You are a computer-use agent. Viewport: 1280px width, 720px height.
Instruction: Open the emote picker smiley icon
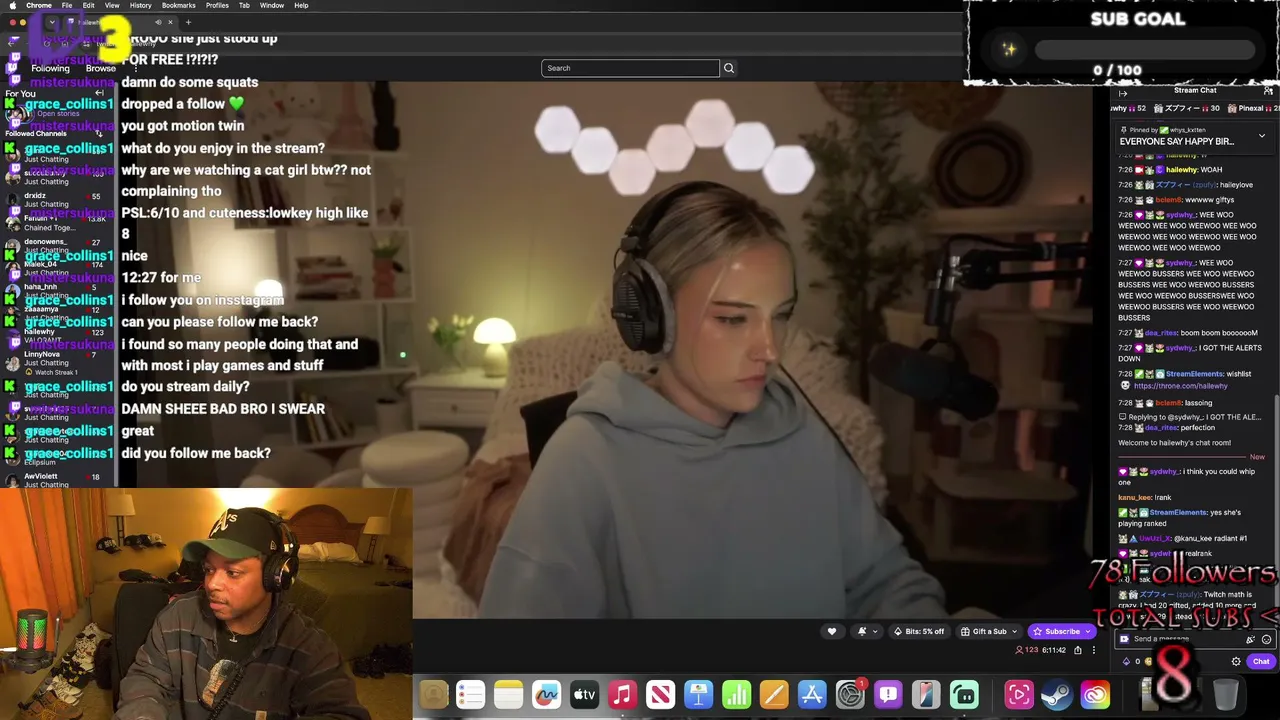click(1266, 639)
